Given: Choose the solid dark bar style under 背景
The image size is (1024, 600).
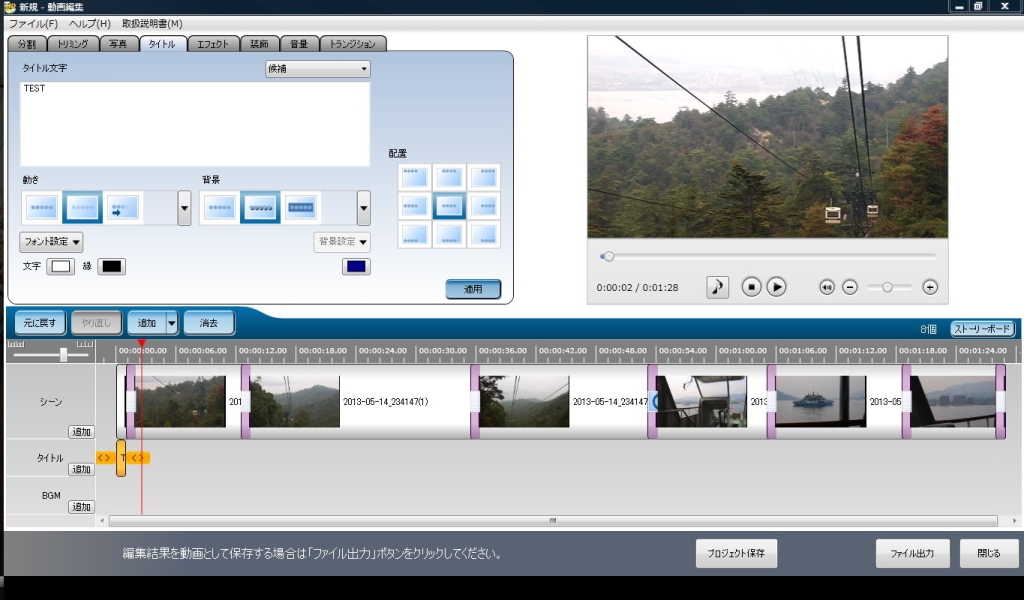Looking at the screenshot, I should click(x=301, y=208).
